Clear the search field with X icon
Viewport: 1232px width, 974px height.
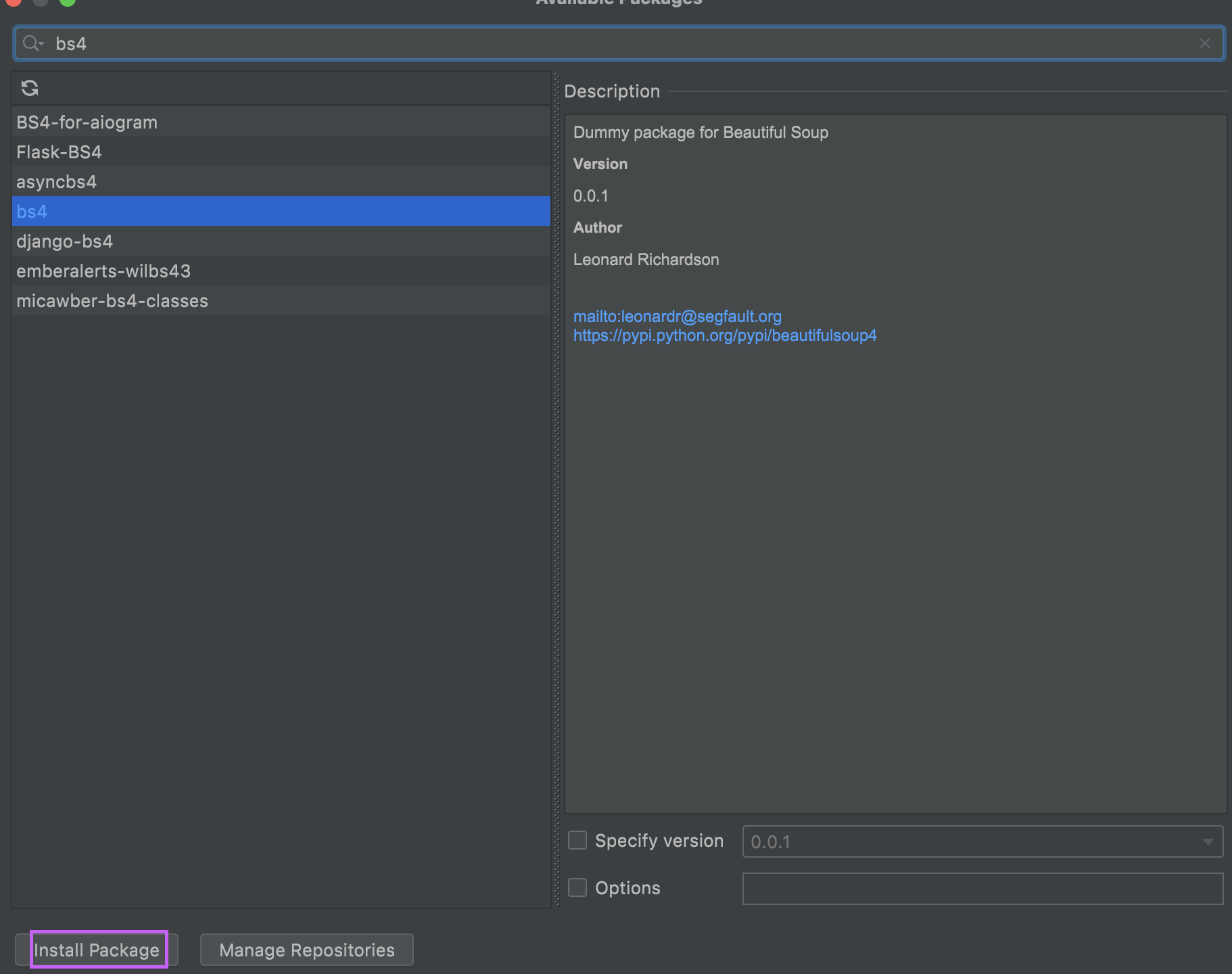point(1204,44)
